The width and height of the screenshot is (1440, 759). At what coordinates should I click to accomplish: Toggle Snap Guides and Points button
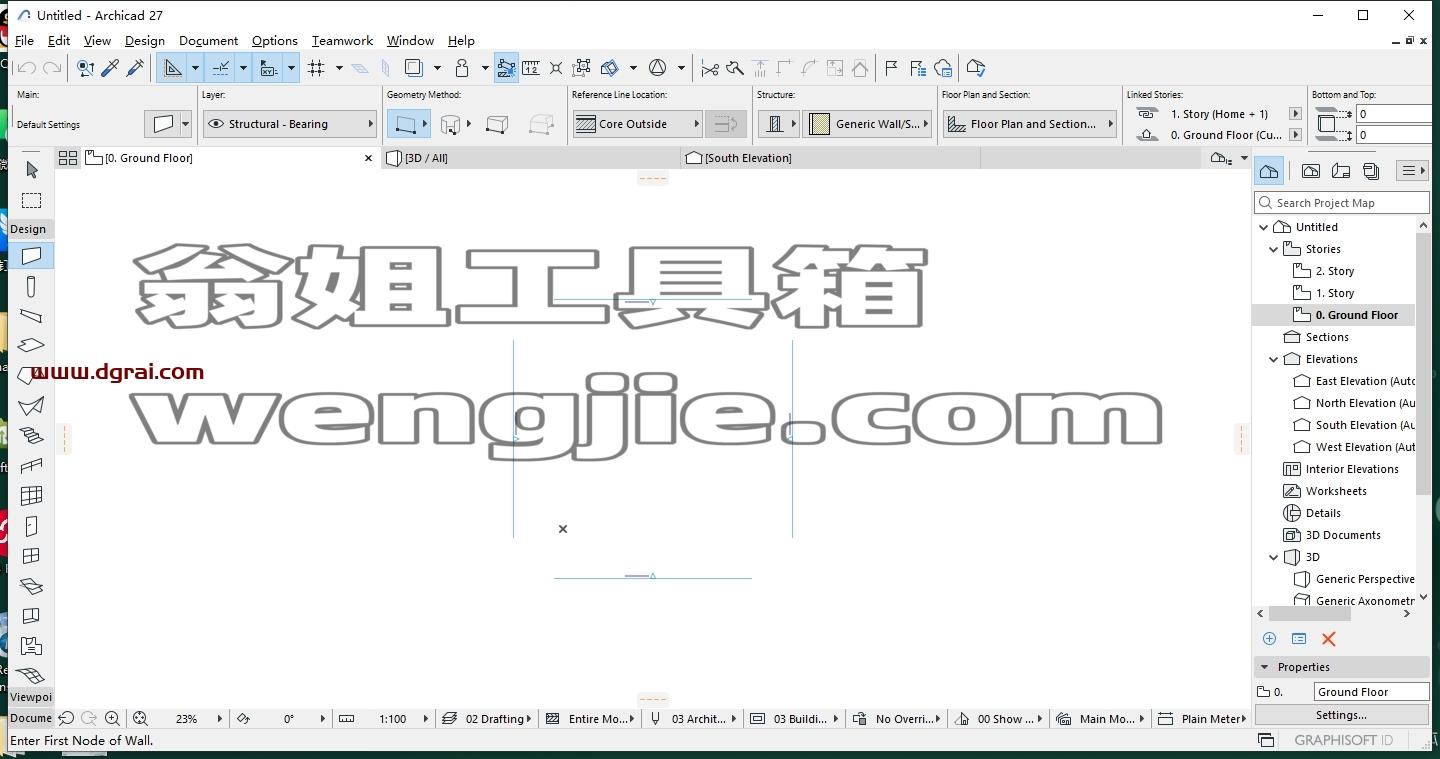(x=221, y=68)
